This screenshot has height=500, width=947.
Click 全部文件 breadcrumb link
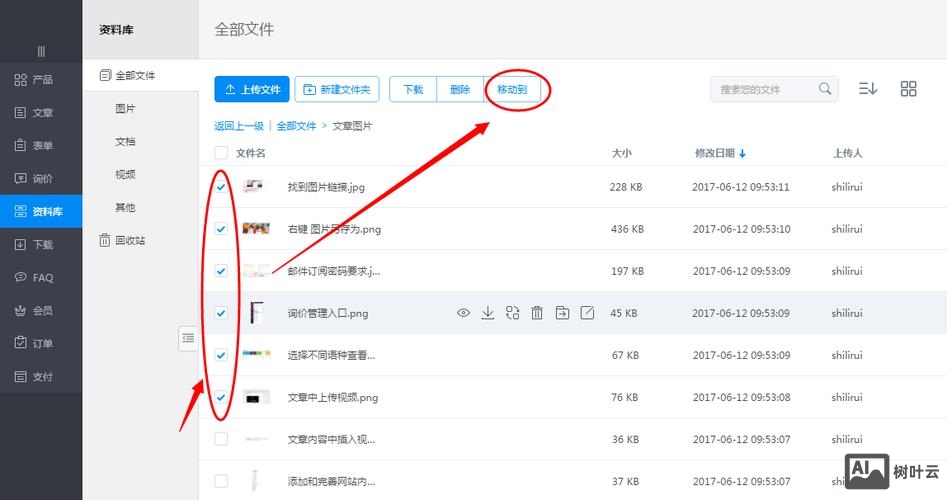(297, 126)
